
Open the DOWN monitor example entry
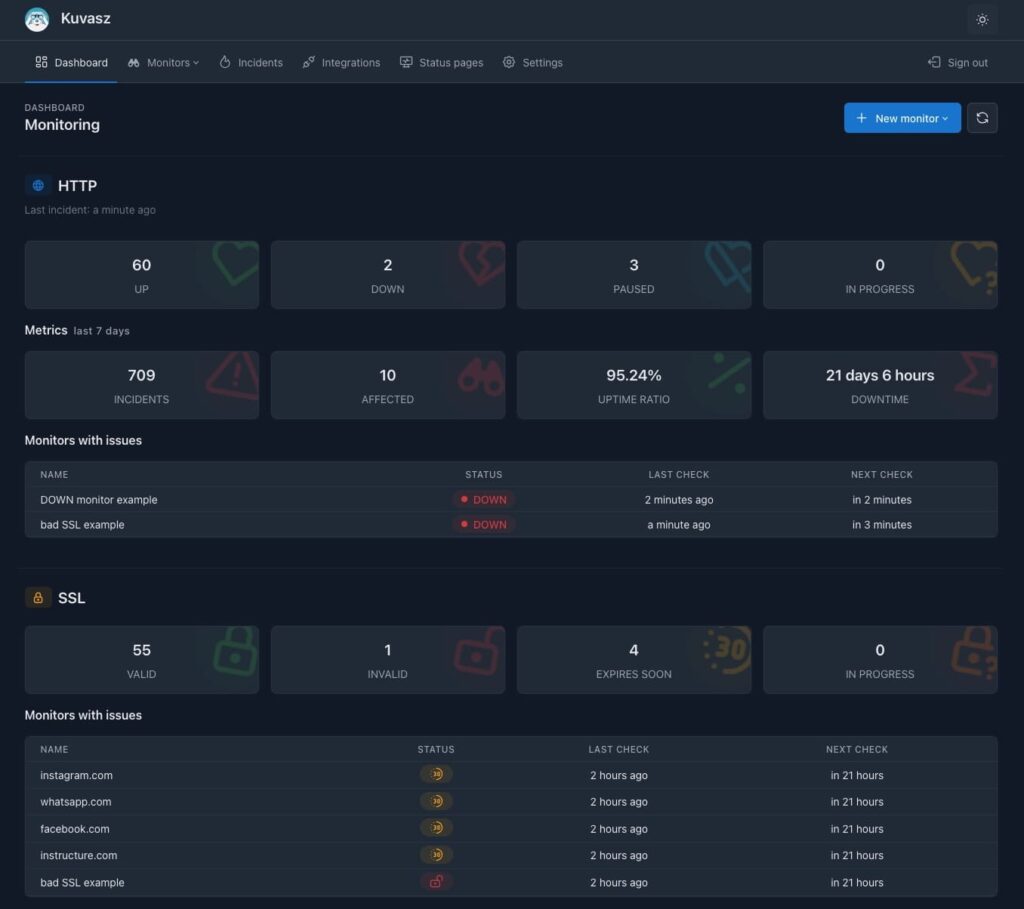[x=97, y=499]
